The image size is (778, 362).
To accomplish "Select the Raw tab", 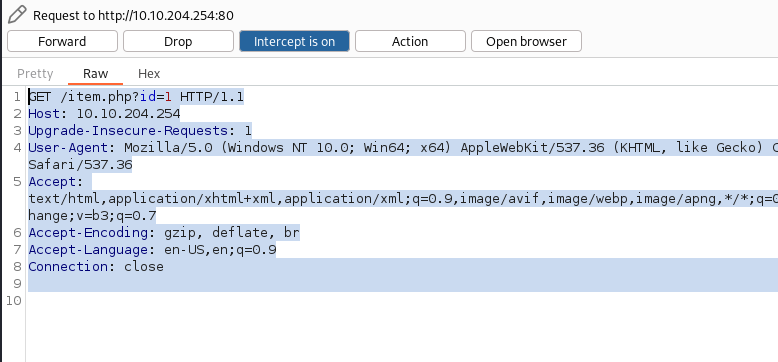I will pos(95,73).
